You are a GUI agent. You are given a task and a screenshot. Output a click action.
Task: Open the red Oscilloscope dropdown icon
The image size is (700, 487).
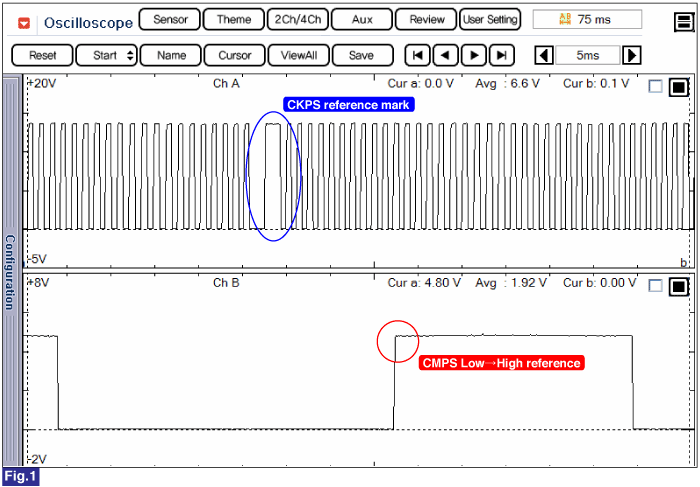coord(24,23)
